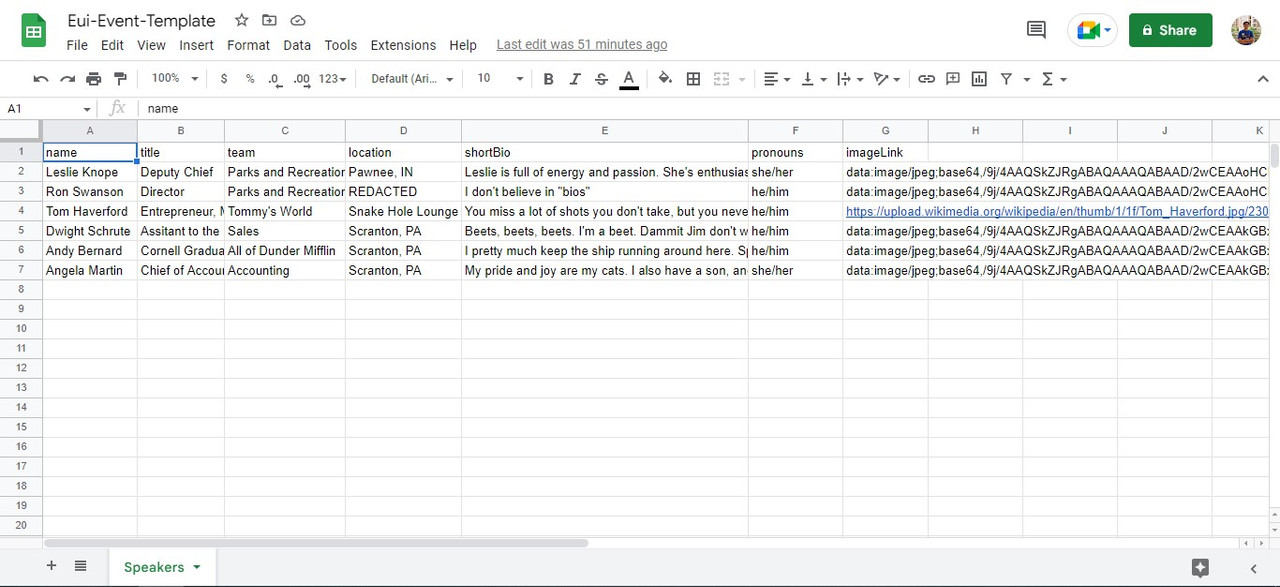Select the cell containing Leslie Knope
The image size is (1280, 587).
[90, 172]
